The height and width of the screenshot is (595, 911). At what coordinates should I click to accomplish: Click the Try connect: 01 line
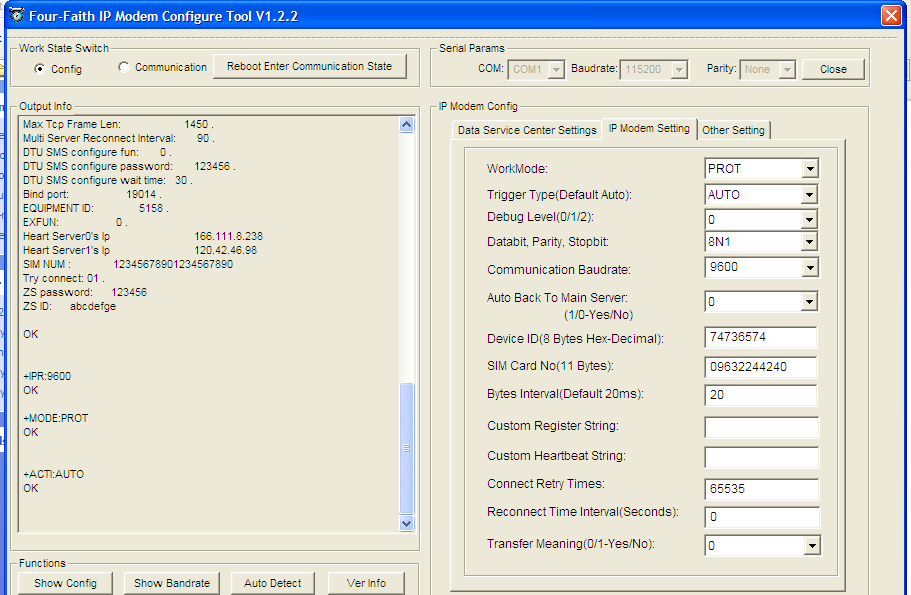[63, 278]
